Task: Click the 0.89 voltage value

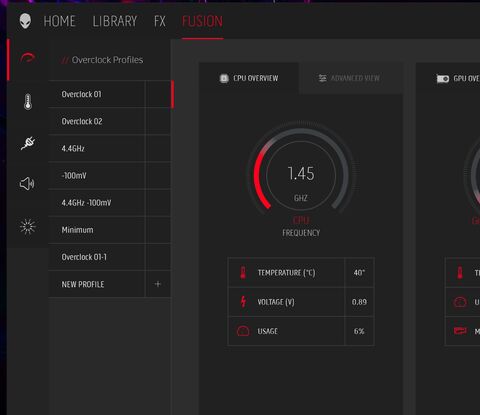Action: (359, 302)
